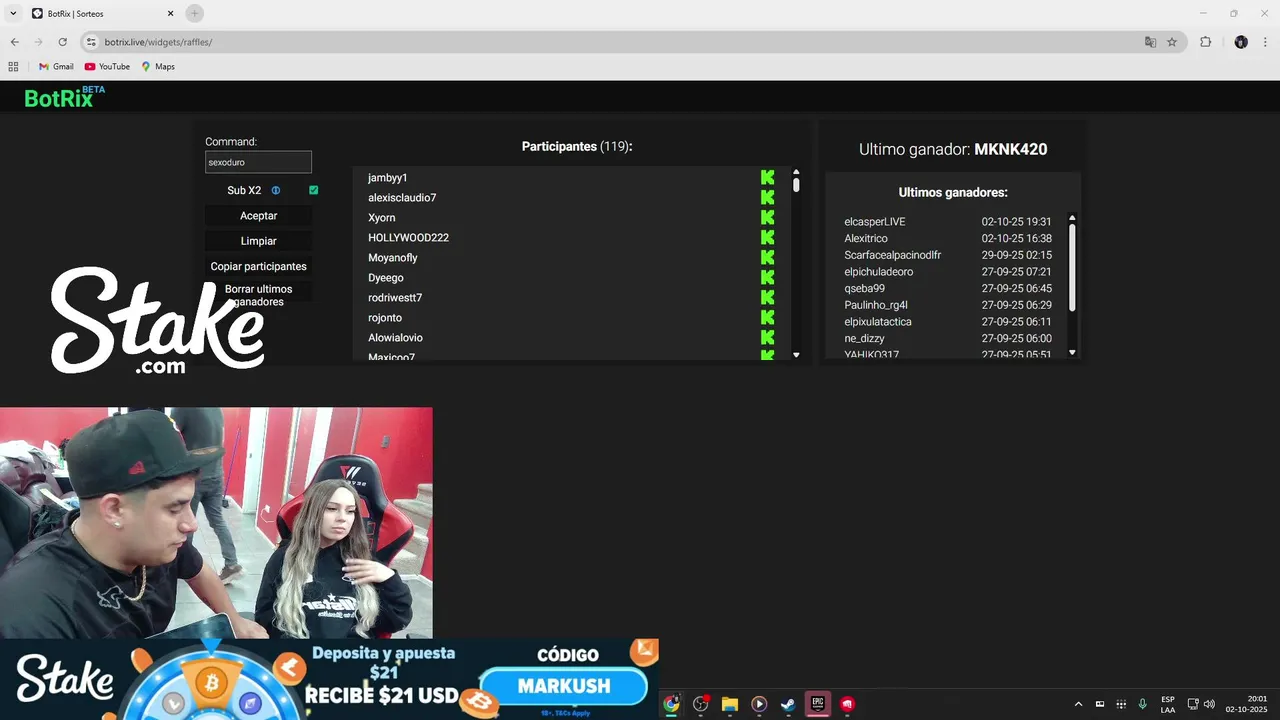This screenshot has width=1280, height=720.
Task: Open the taskbar clock and date
Action: (x=1246, y=704)
